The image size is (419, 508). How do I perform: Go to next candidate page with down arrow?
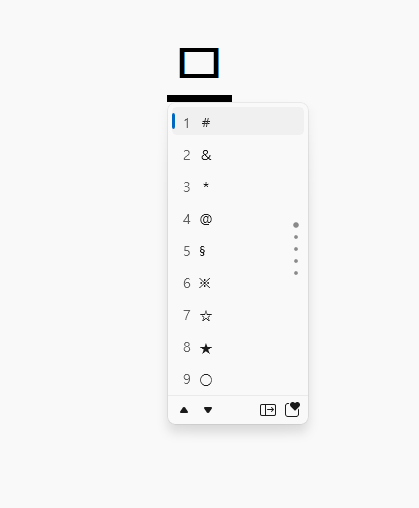click(x=208, y=410)
